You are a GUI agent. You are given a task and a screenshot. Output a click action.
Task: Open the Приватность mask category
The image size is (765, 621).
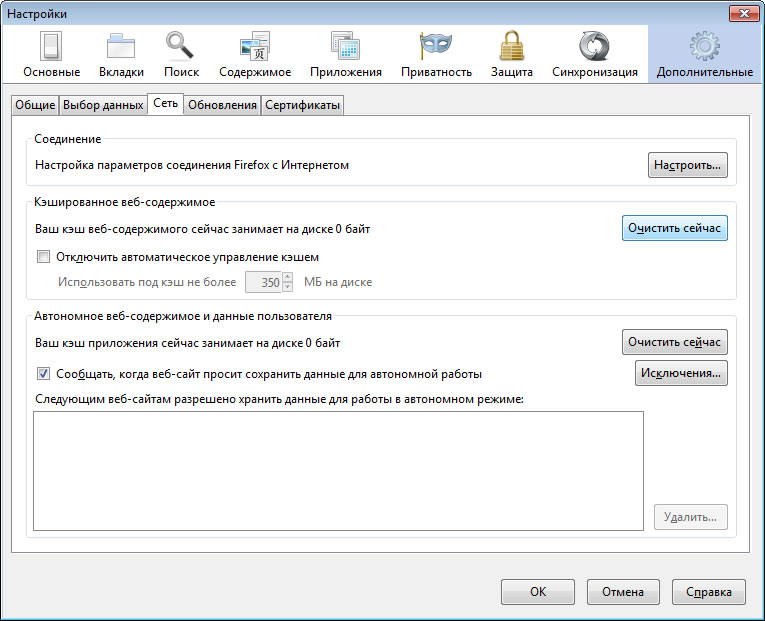pyautogui.click(x=436, y=55)
